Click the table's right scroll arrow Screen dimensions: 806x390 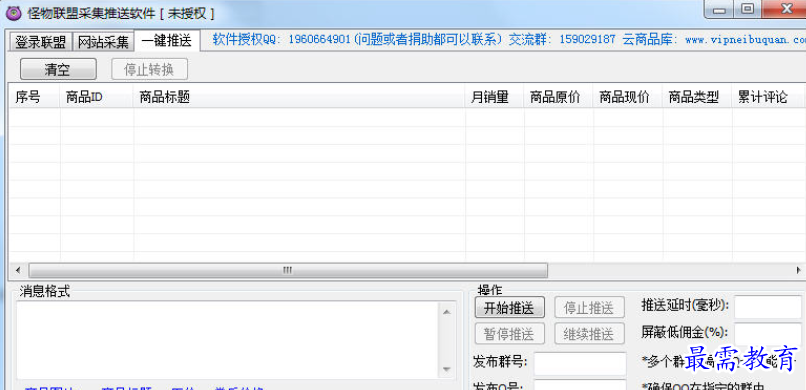pyautogui.click(x=798, y=270)
